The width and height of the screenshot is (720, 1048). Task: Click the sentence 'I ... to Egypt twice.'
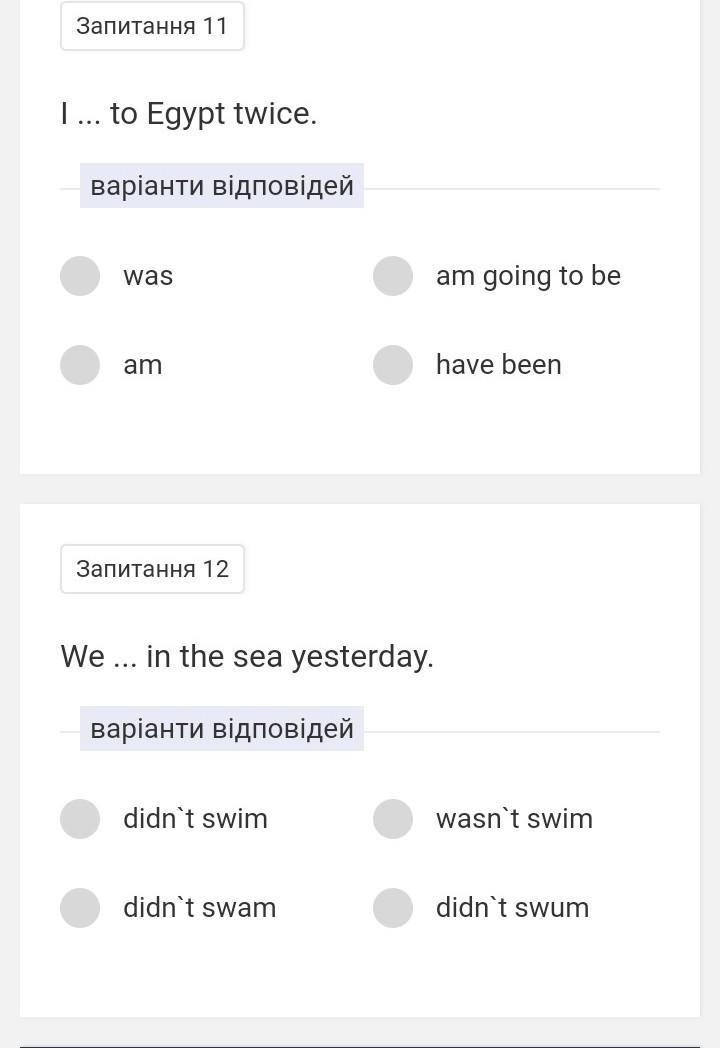click(188, 114)
